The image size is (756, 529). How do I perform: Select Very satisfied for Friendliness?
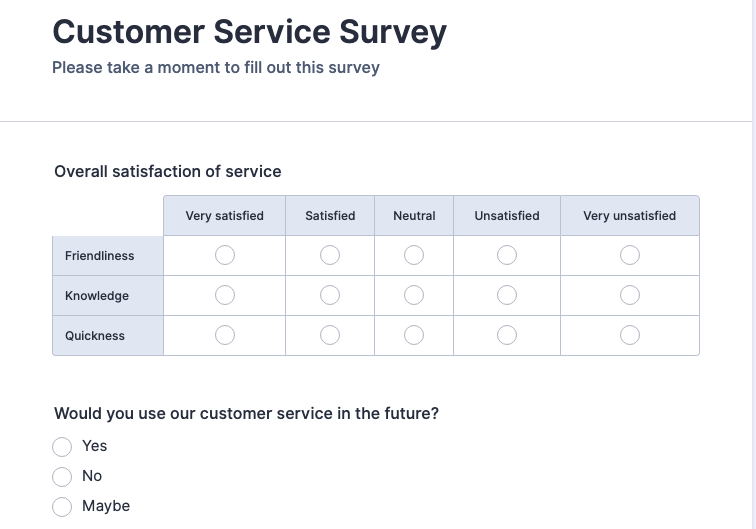(225, 255)
